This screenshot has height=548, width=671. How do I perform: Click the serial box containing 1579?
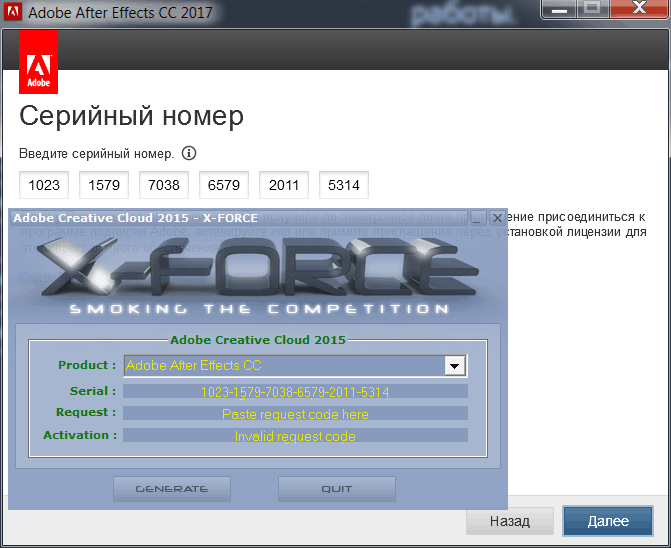[104, 185]
